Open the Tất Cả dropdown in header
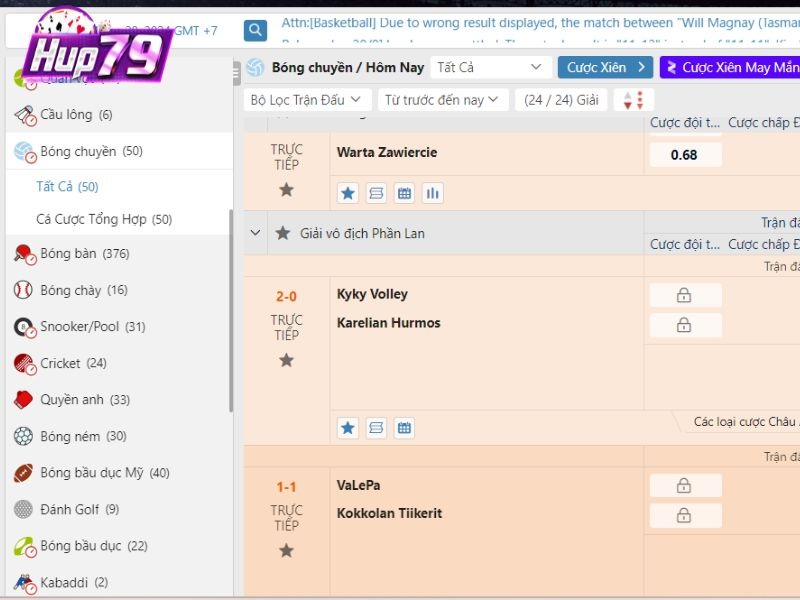The width and height of the screenshot is (800, 600). pos(490,67)
